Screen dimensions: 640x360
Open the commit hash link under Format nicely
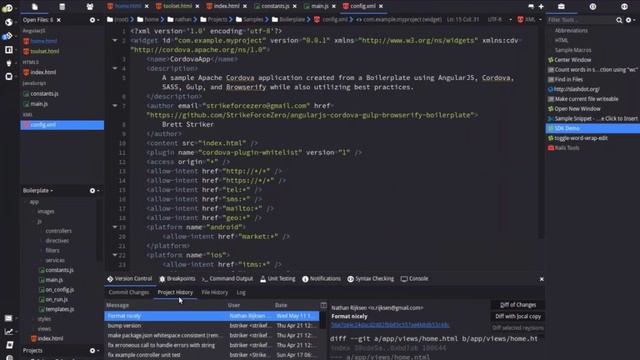click(x=390, y=325)
